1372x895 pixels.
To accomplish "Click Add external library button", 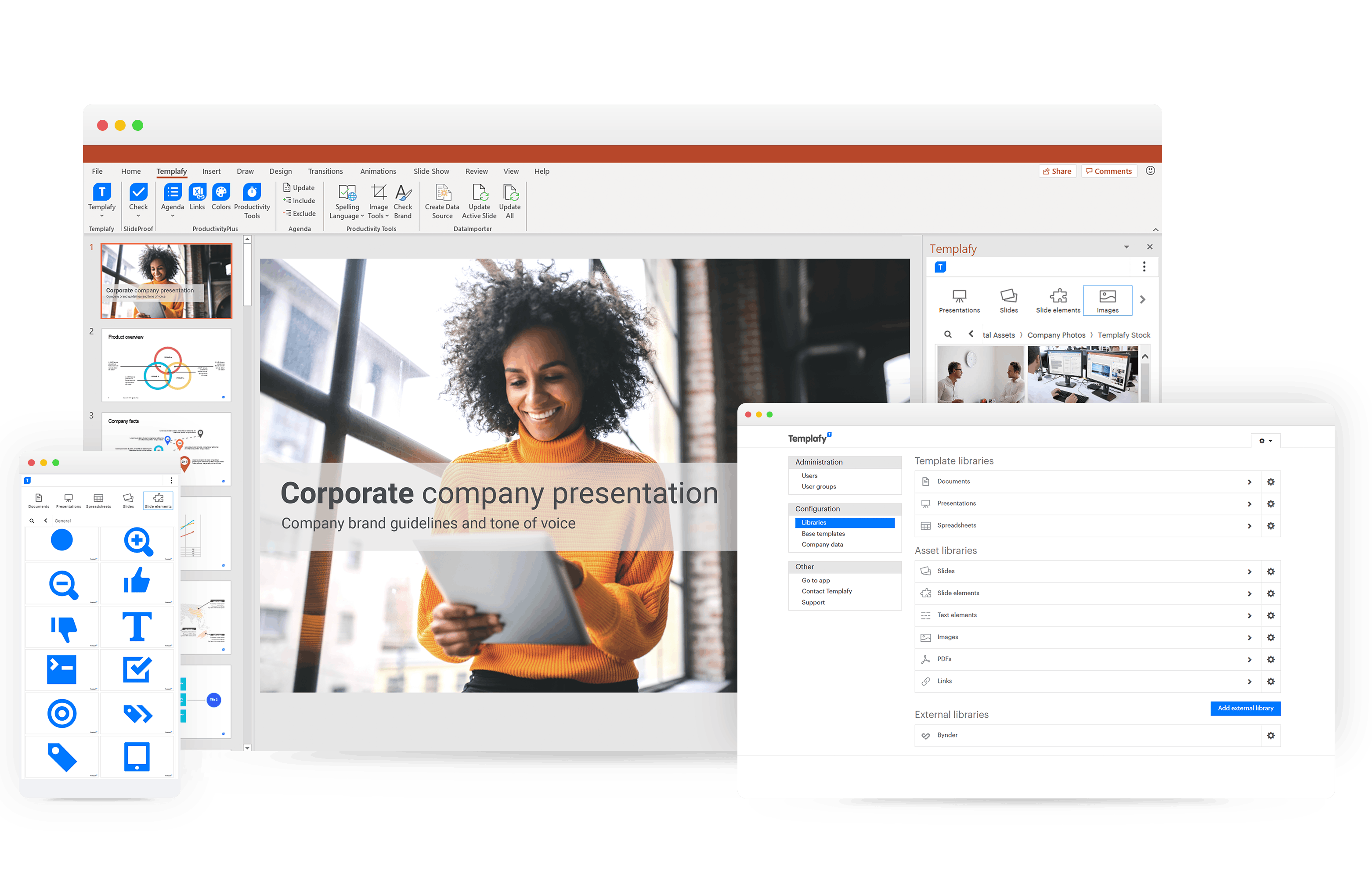I will coord(1245,708).
